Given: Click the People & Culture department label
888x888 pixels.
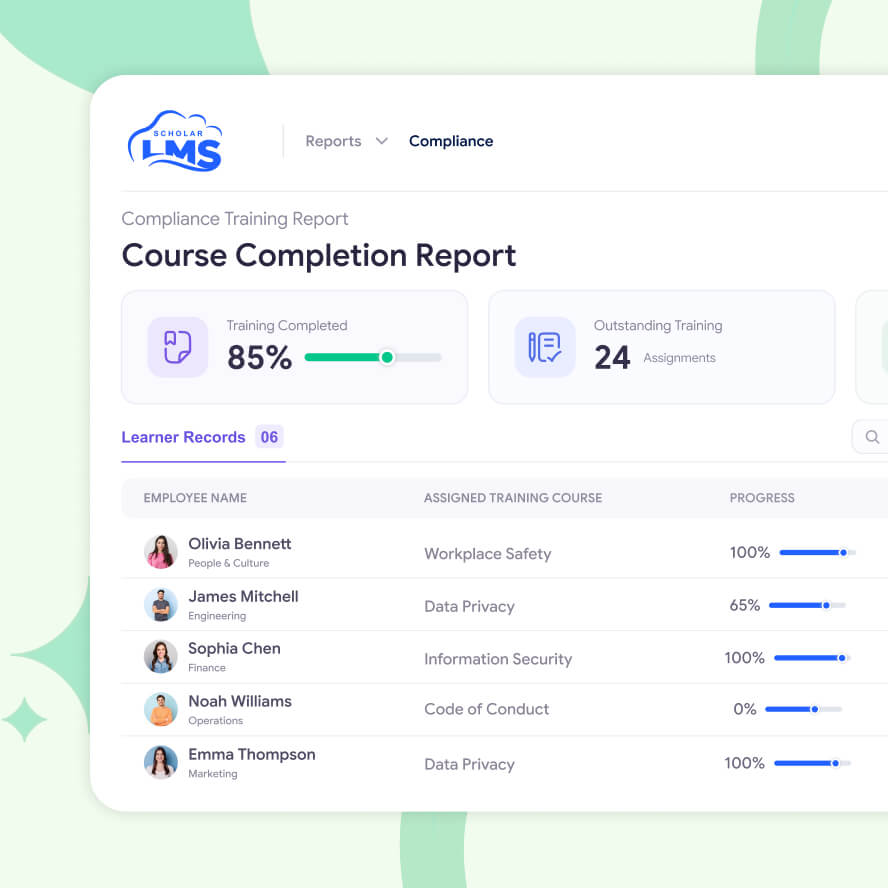Looking at the screenshot, I should coord(228,563).
